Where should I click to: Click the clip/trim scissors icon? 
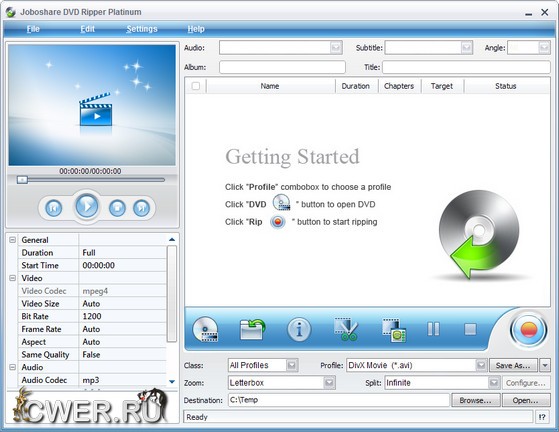pos(345,329)
